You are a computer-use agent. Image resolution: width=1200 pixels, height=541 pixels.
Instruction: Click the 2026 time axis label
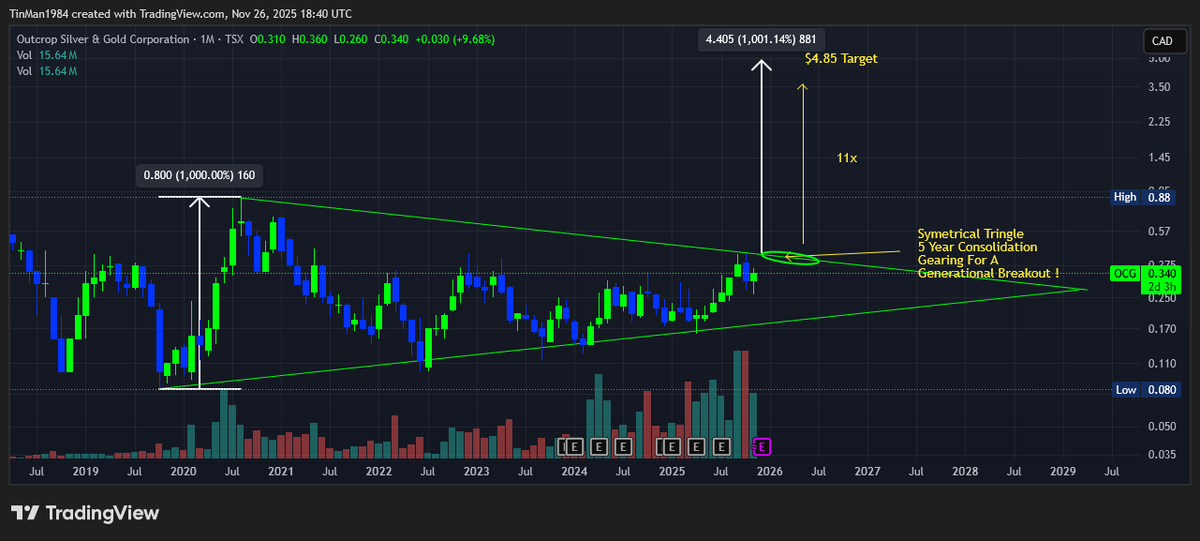[x=769, y=471]
